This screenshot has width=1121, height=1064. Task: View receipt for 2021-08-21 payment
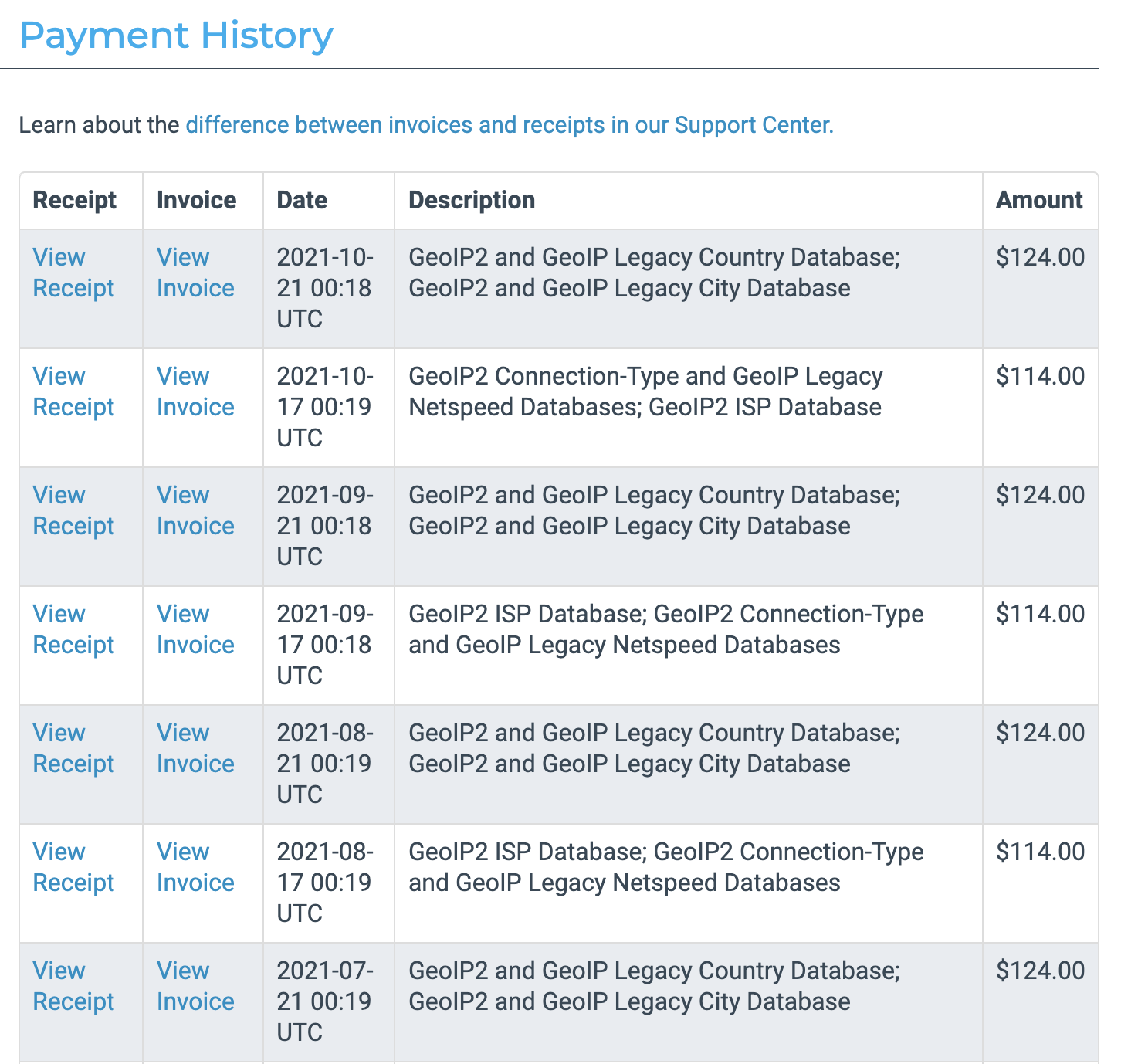point(73,748)
